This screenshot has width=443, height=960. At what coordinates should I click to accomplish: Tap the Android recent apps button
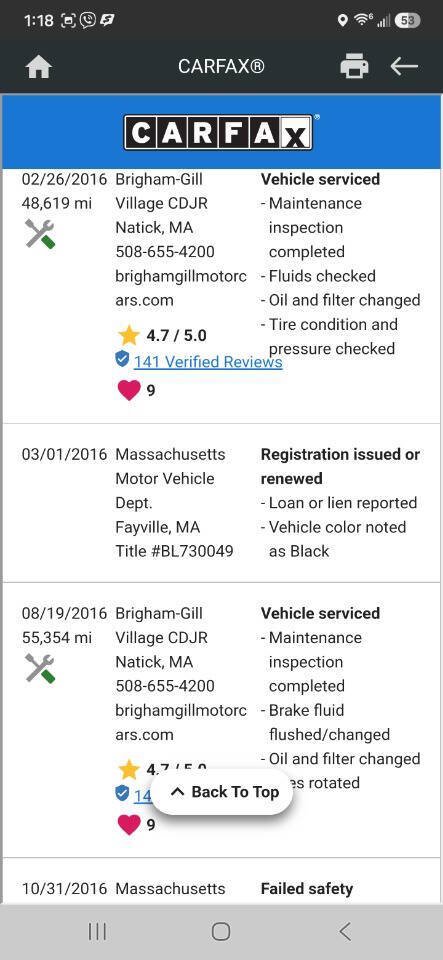coord(97,932)
